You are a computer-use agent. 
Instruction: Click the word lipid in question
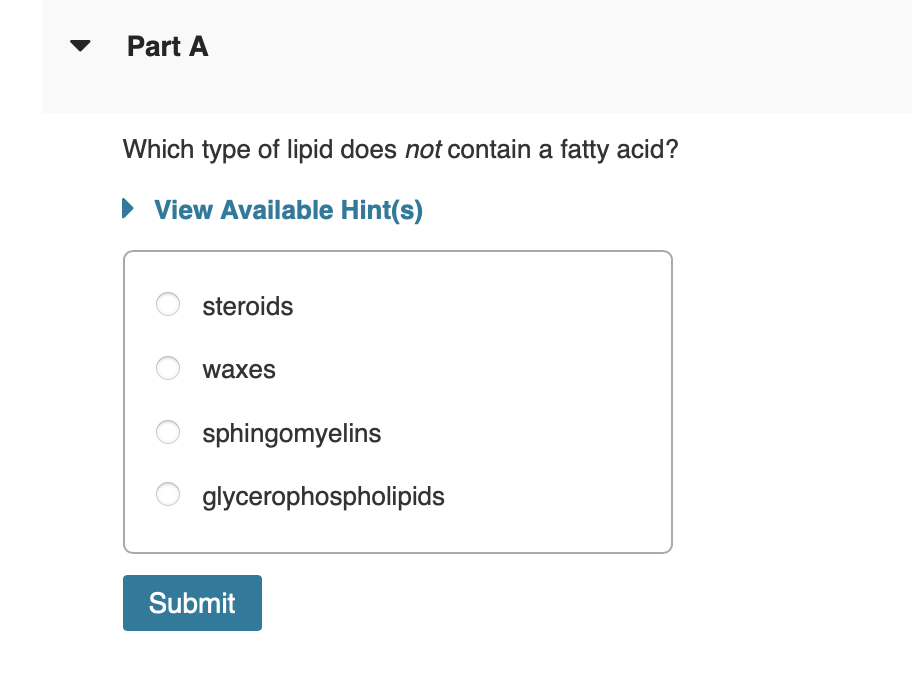tap(306, 151)
